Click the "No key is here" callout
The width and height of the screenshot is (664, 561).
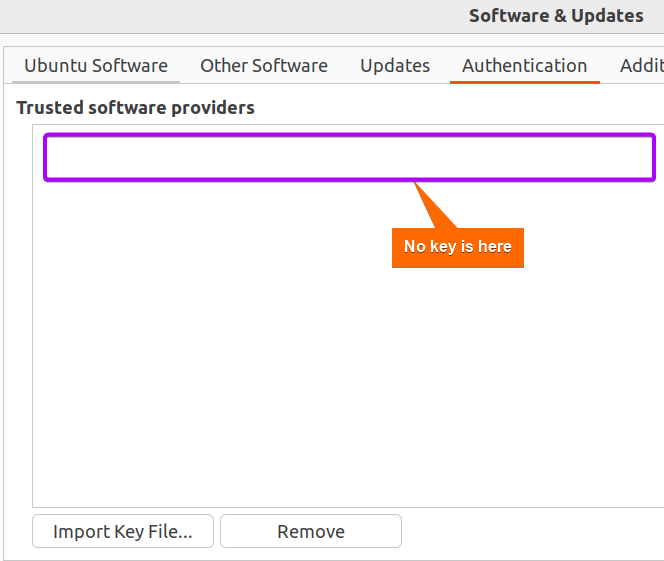(458, 248)
